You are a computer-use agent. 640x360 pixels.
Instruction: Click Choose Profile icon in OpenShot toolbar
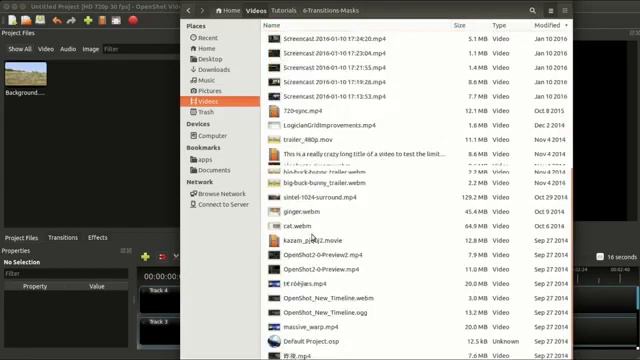click(102, 20)
